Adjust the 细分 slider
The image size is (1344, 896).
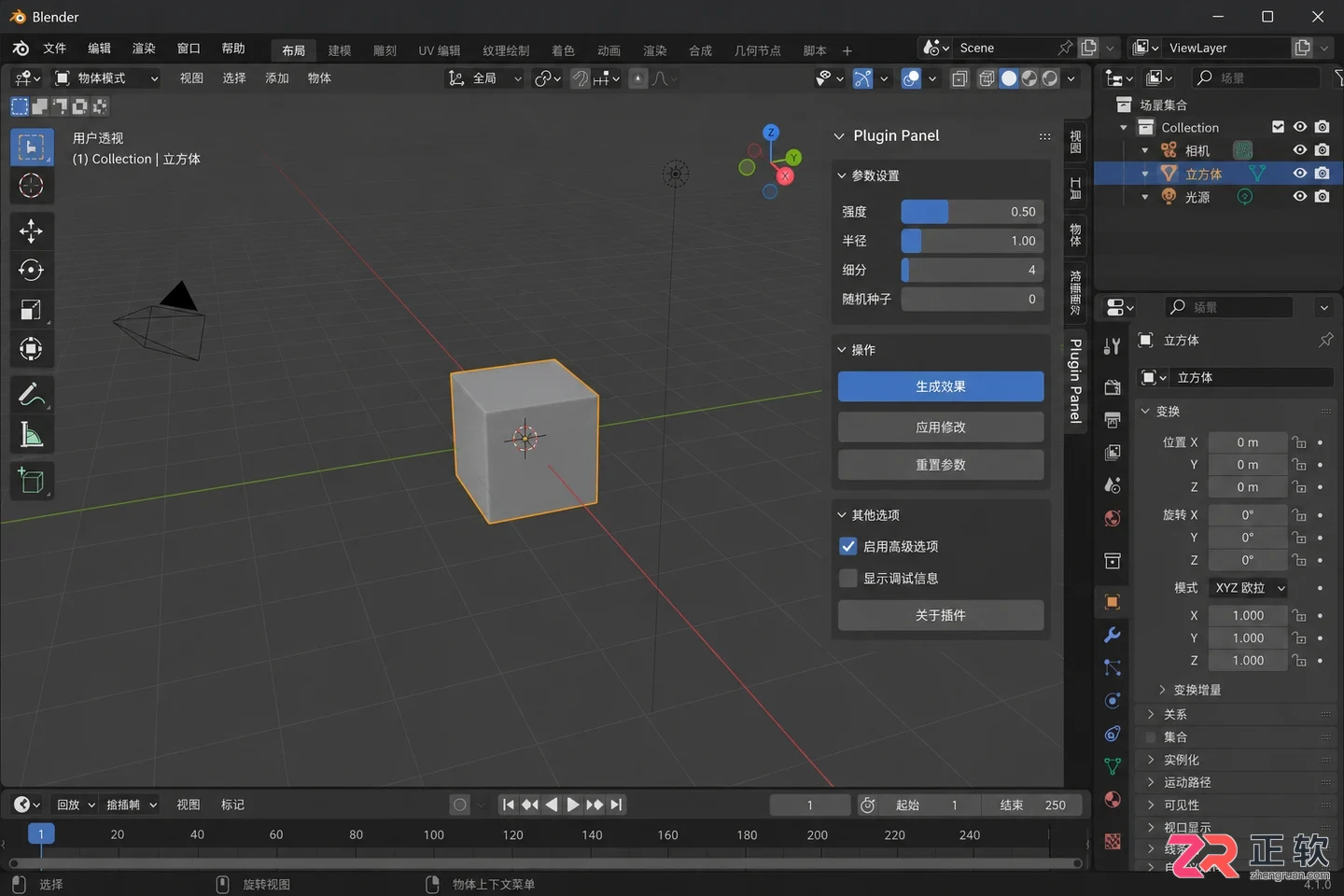(x=972, y=270)
